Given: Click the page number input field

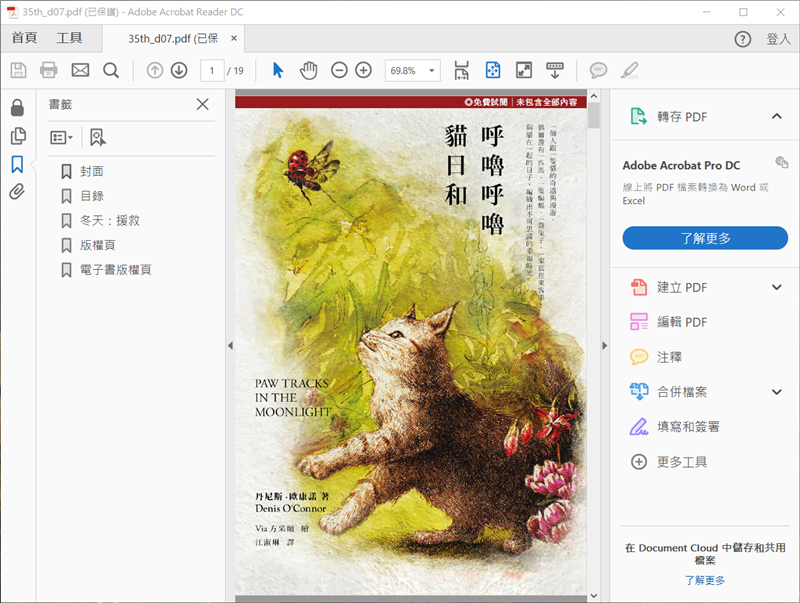Looking at the screenshot, I should point(211,70).
